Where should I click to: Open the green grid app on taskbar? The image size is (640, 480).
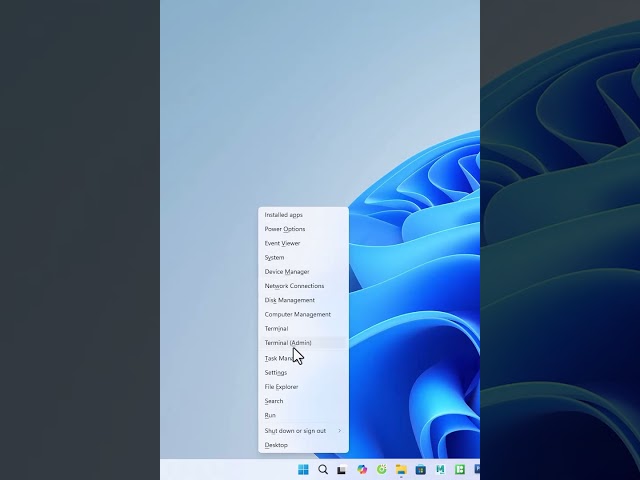click(460, 469)
